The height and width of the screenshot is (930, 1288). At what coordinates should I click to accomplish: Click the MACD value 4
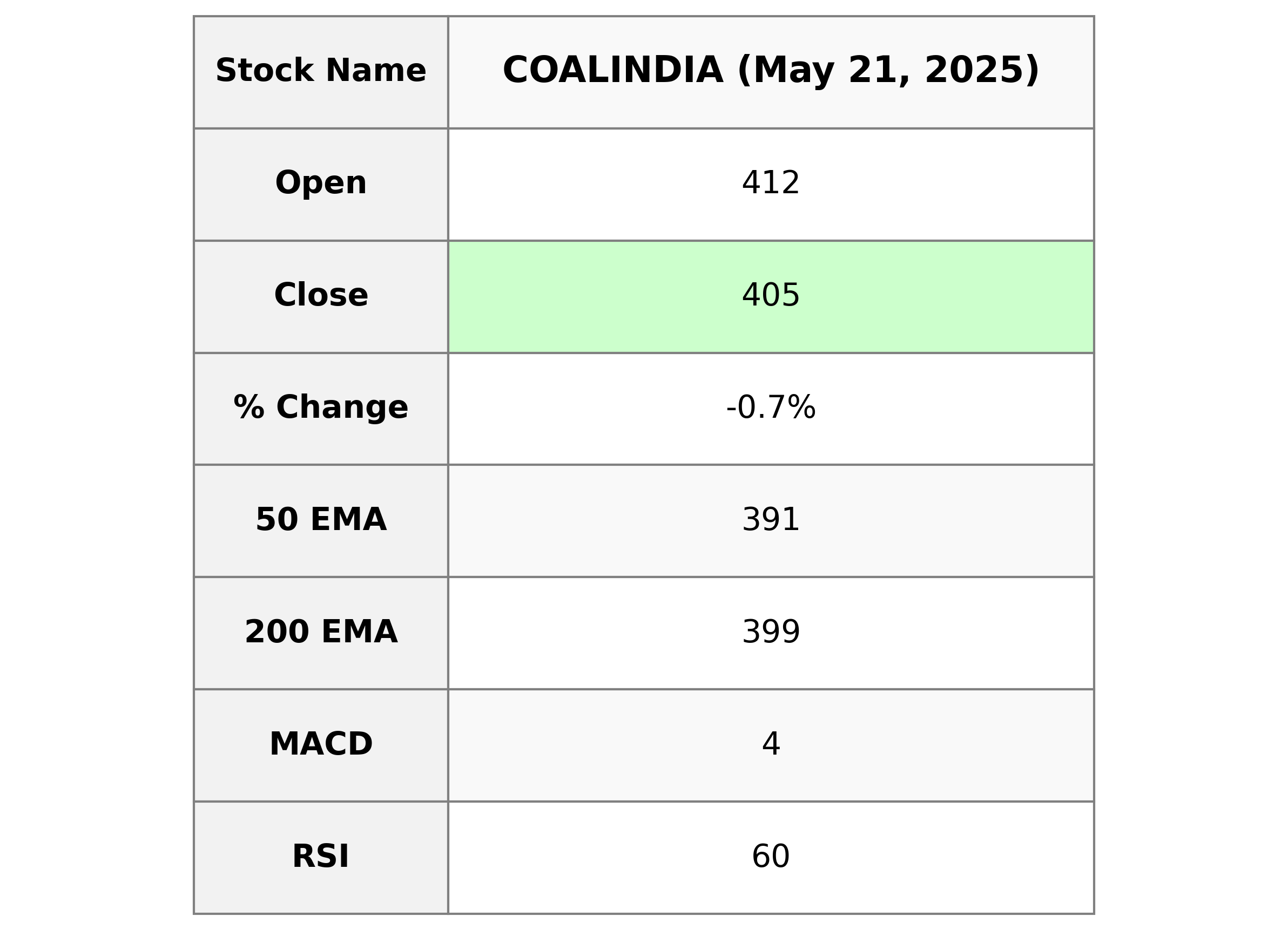pos(770,744)
